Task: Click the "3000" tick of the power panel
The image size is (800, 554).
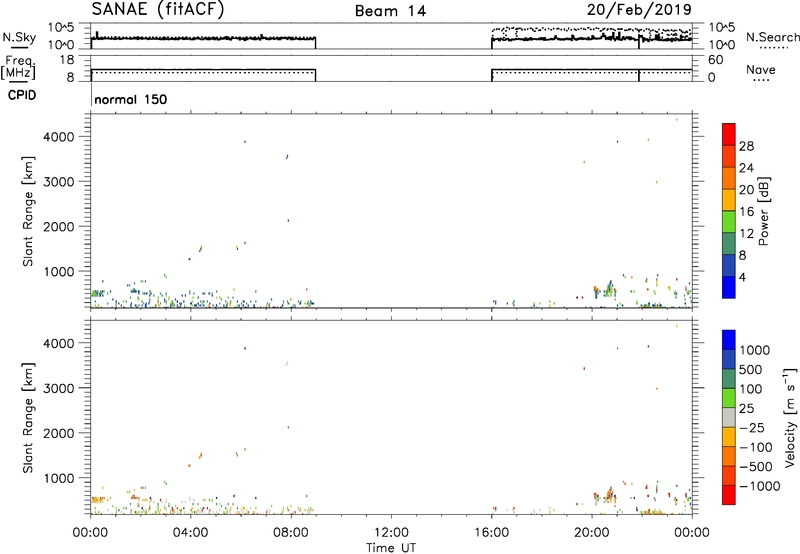Action: point(59,182)
